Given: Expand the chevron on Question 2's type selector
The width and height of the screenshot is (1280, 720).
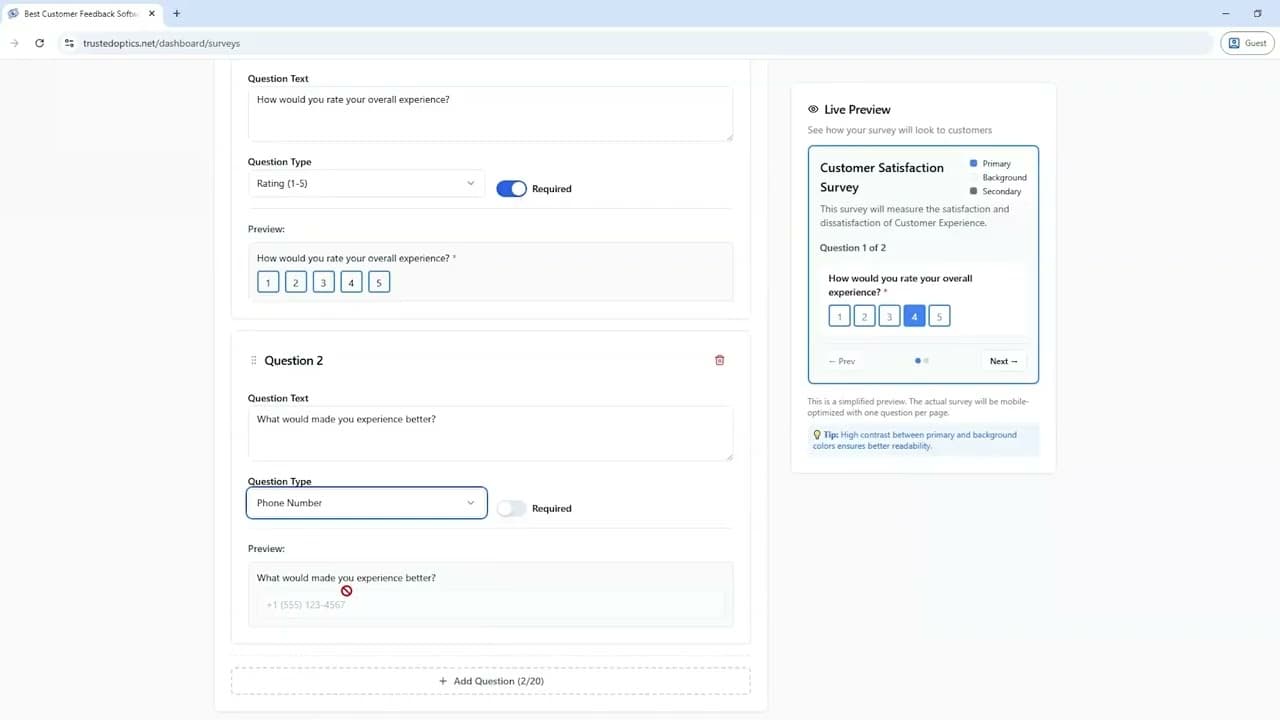Looking at the screenshot, I should [x=470, y=503].
